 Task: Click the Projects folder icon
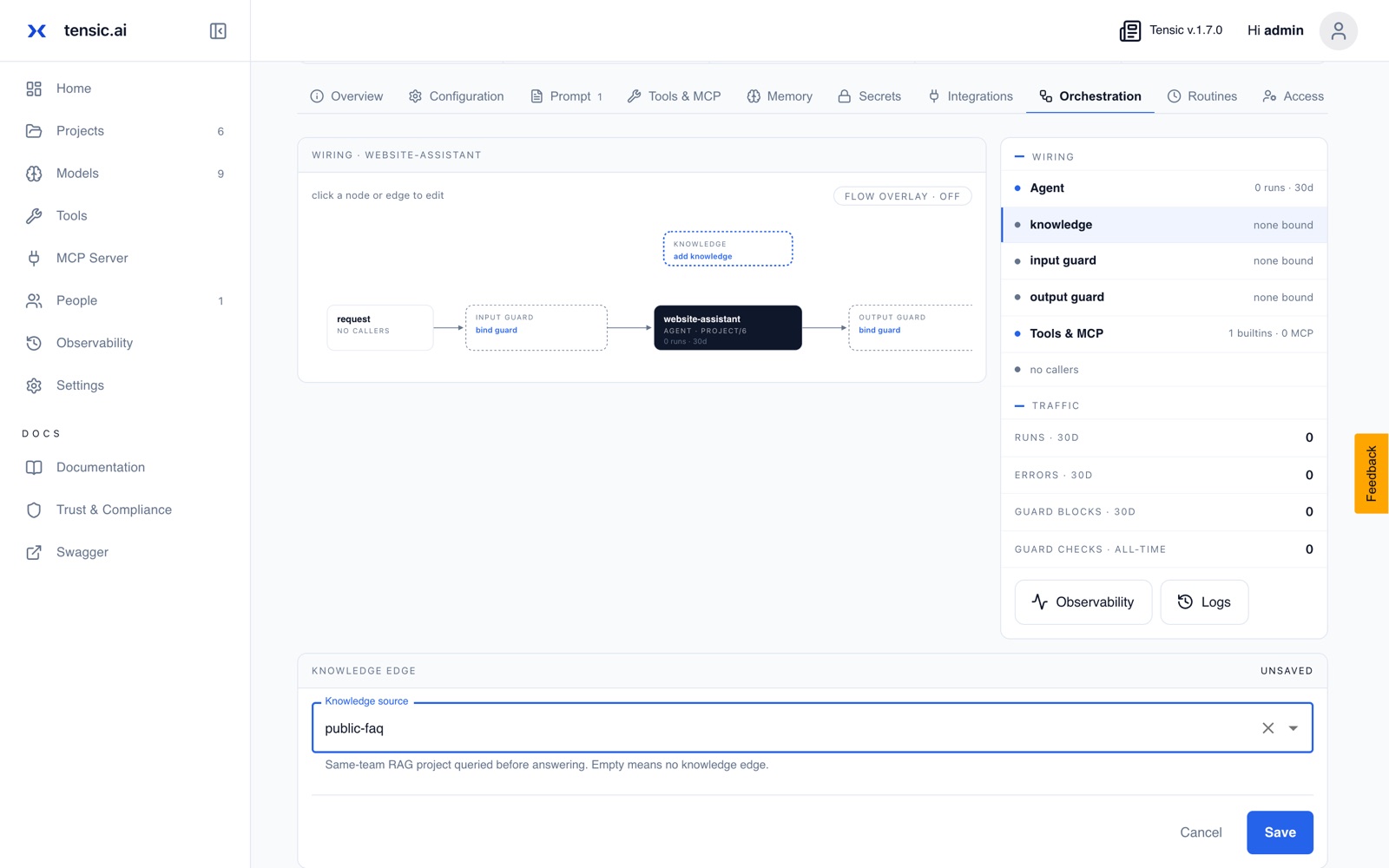click(x=34, y=131)
